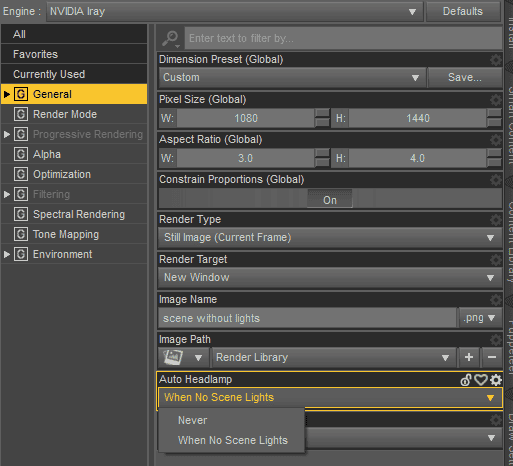The image size is (513, 466).
Task: Select the Favorites category
Action: [74, 54]
